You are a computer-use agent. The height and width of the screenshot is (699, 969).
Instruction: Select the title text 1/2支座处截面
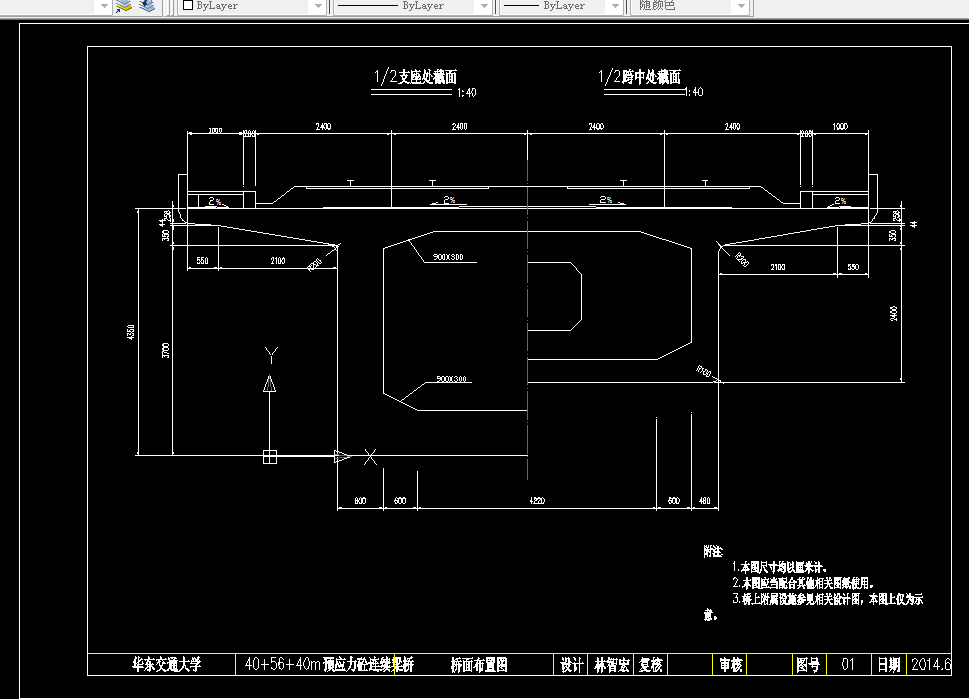tap(415, 77)
